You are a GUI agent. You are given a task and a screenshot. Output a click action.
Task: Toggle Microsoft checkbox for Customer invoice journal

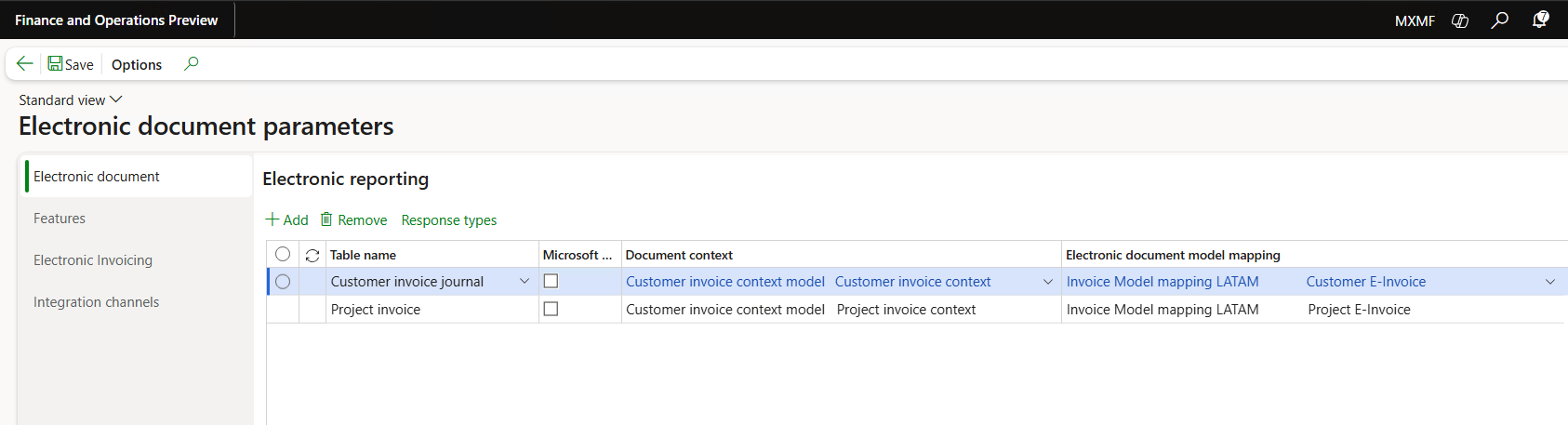tap(551, 281)
